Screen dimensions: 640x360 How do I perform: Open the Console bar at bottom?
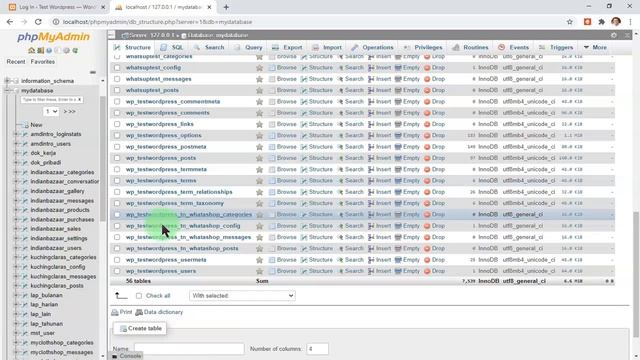tap(127, 356)
